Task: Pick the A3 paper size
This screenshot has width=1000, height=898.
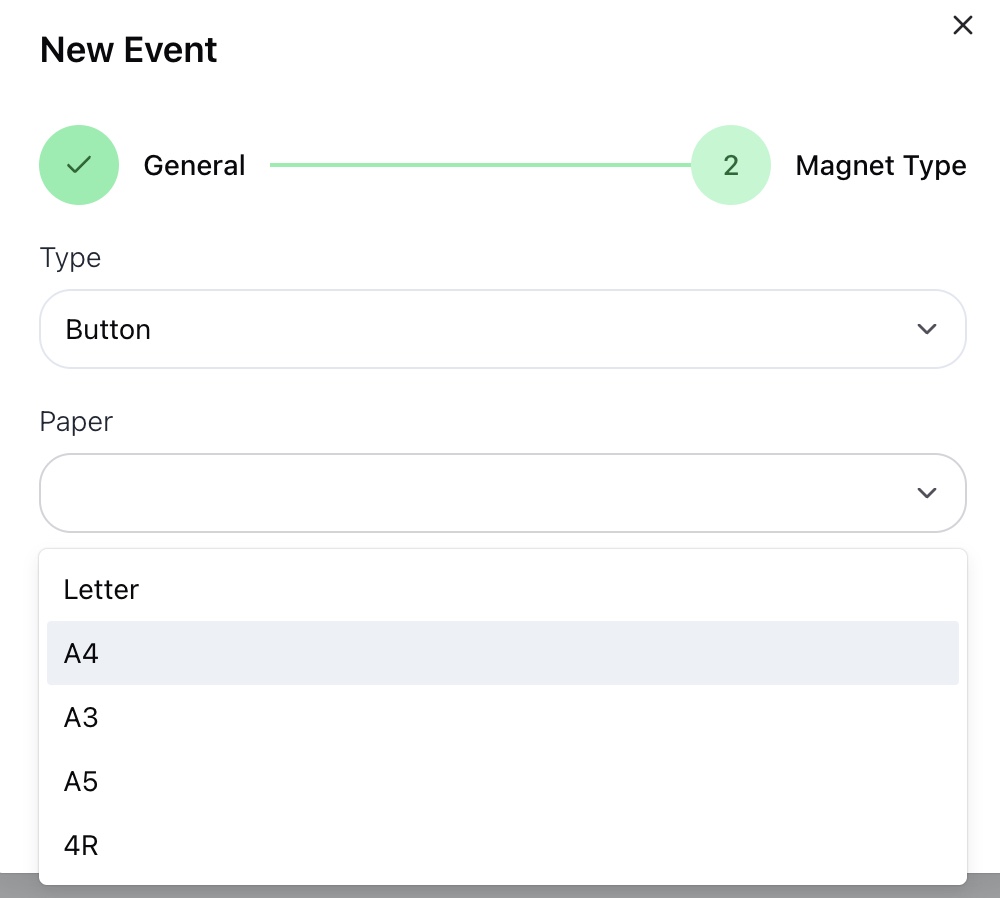Action: click(x=81, y=717)
